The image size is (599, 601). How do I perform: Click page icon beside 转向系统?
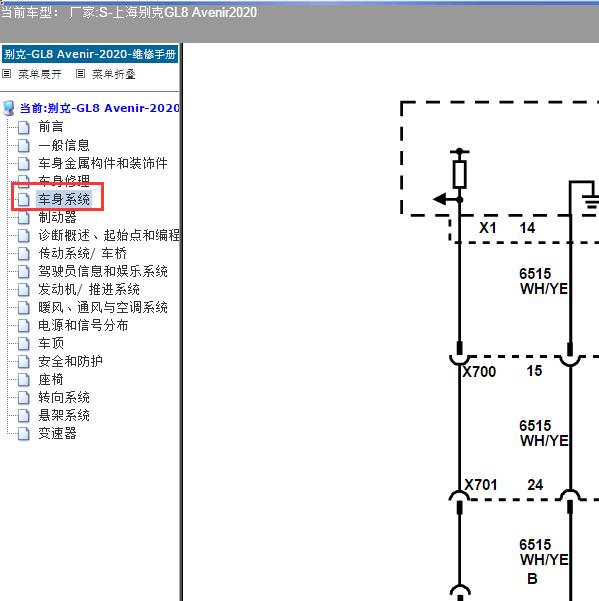(23, 398)
